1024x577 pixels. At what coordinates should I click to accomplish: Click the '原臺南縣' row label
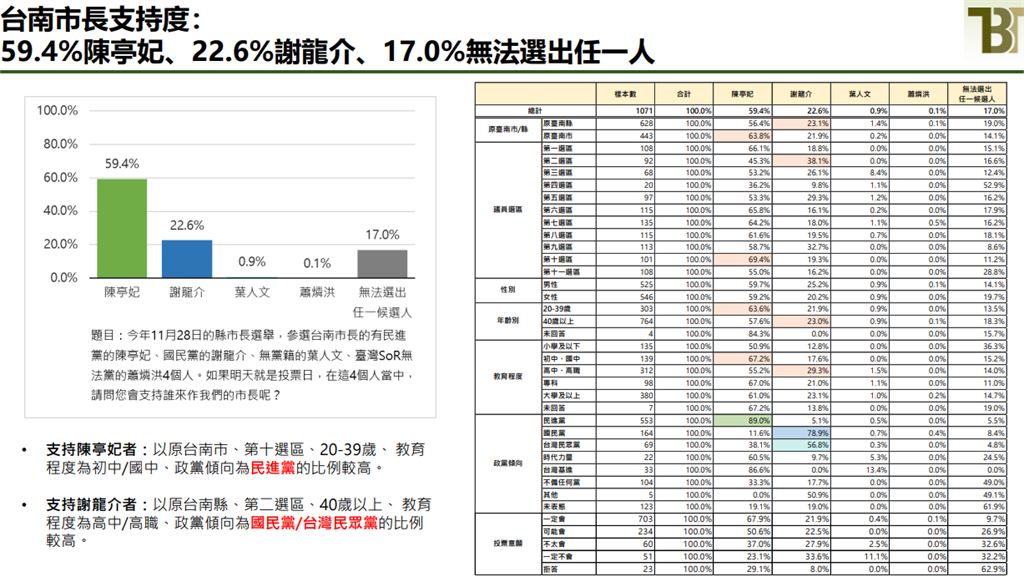coord(558,123)
